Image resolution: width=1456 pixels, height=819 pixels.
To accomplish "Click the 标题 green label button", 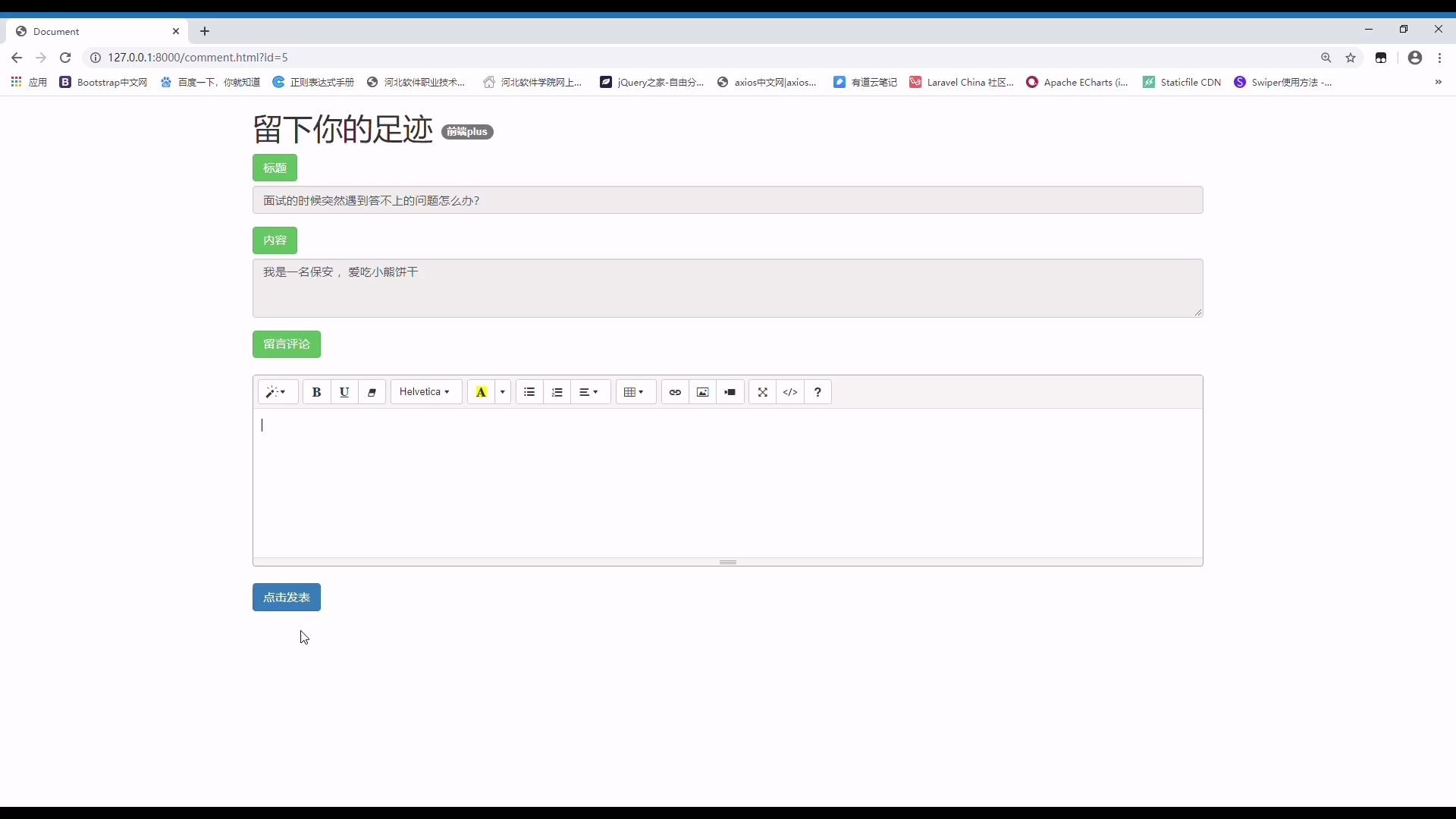I will (x=275, y=168).
